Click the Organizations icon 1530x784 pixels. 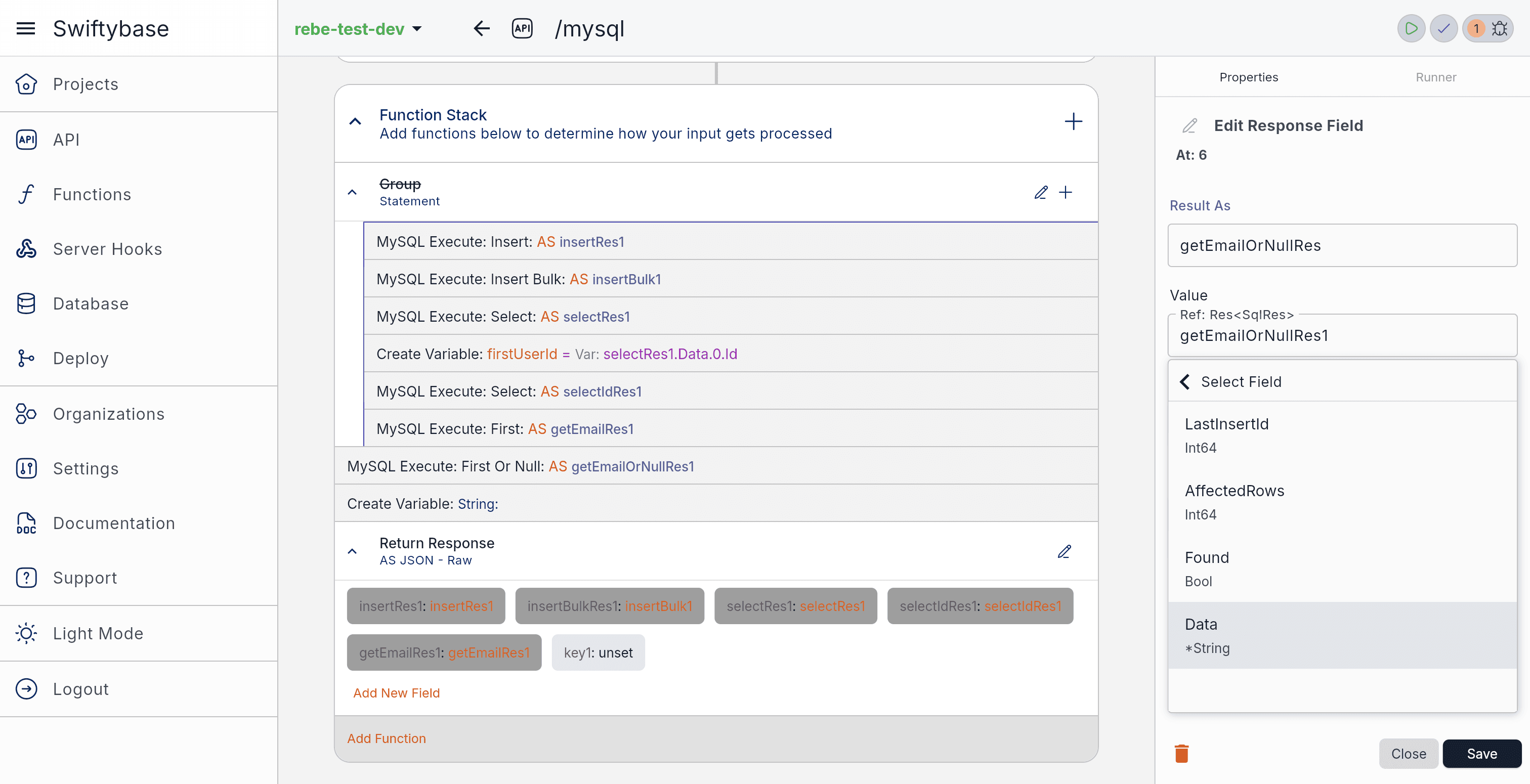[x=26, y=413]
